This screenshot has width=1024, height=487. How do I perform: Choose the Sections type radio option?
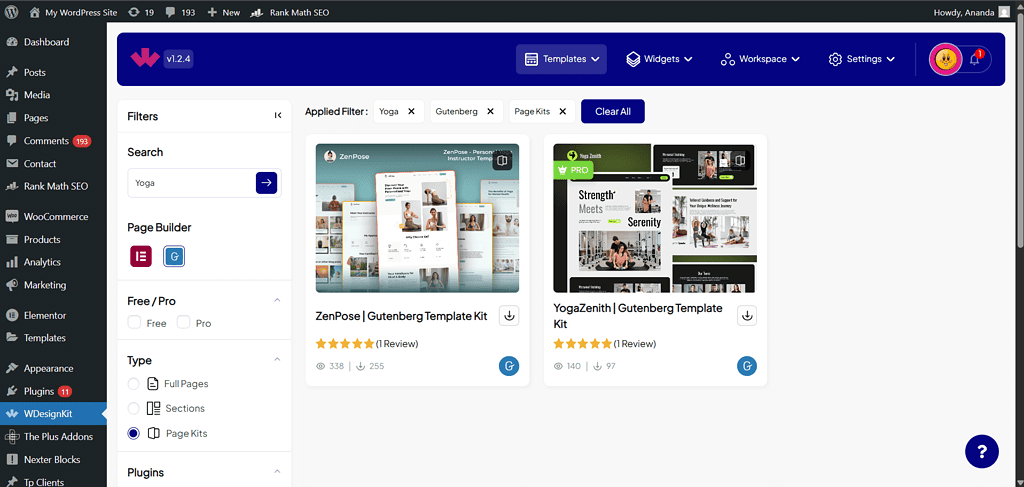point(135,408)
